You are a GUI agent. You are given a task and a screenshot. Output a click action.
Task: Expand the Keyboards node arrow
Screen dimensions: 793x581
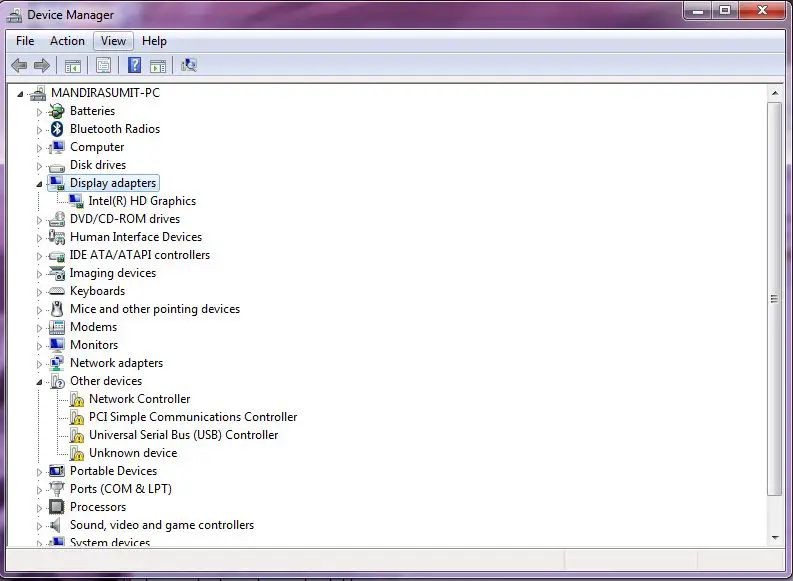(39, 292)
